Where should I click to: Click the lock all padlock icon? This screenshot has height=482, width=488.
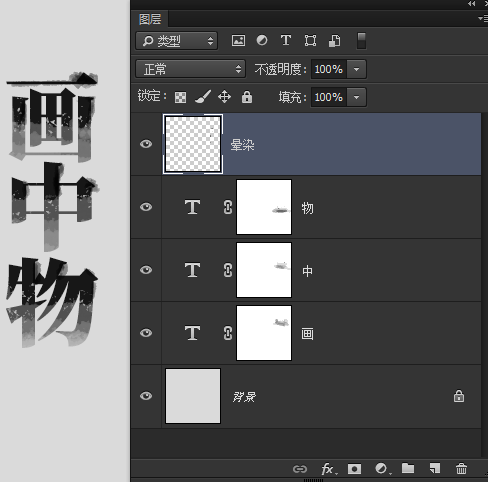pyautogui.click(x=247, y=97)
